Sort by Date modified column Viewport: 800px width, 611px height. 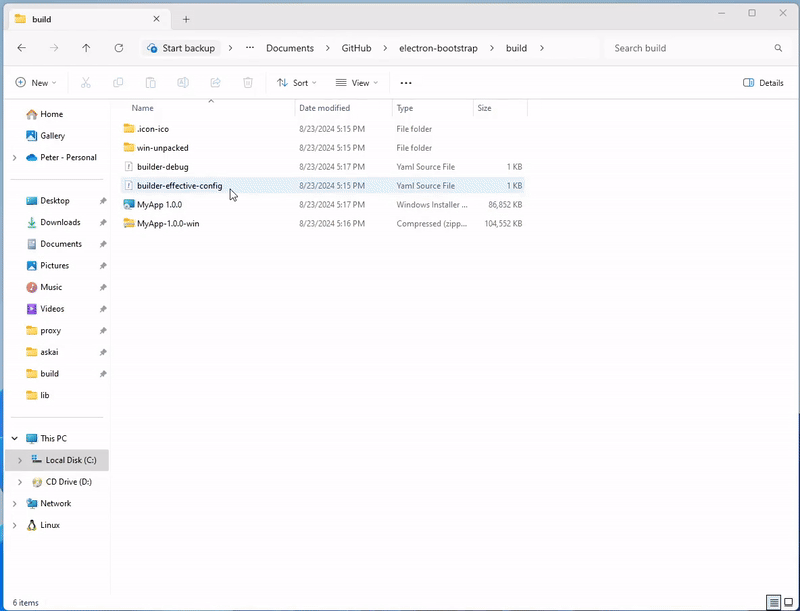[343, 108]
